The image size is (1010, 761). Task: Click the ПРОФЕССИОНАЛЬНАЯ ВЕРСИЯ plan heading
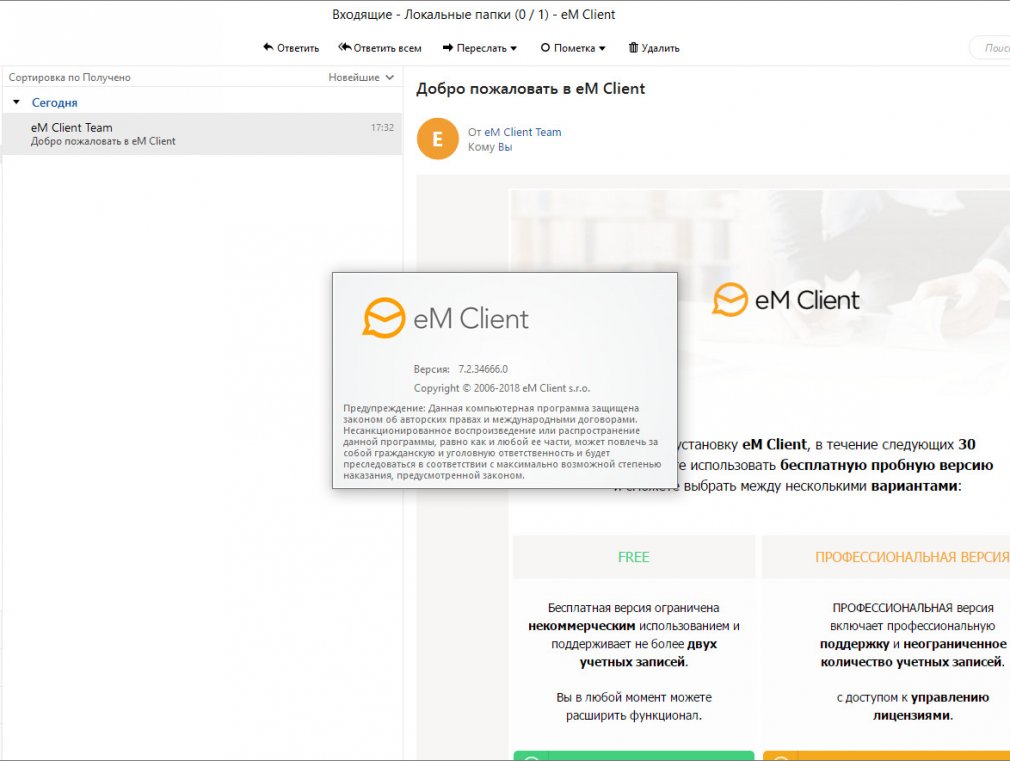point(911,557)
